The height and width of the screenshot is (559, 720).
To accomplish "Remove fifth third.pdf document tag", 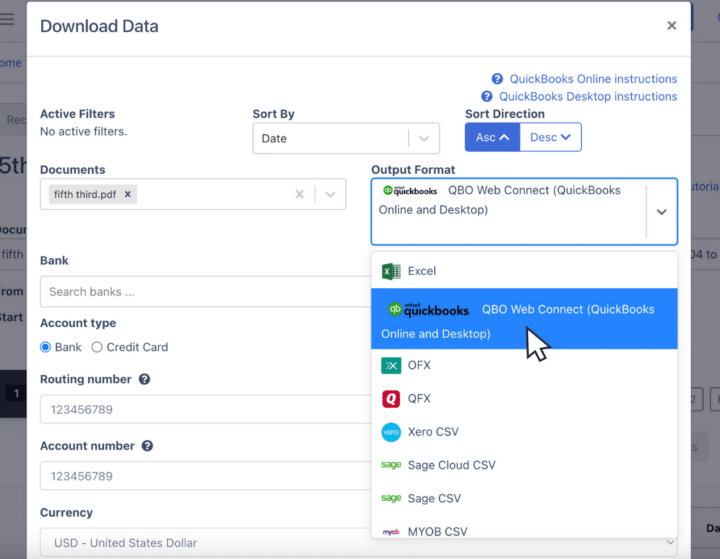I will (x=128, y=194).
